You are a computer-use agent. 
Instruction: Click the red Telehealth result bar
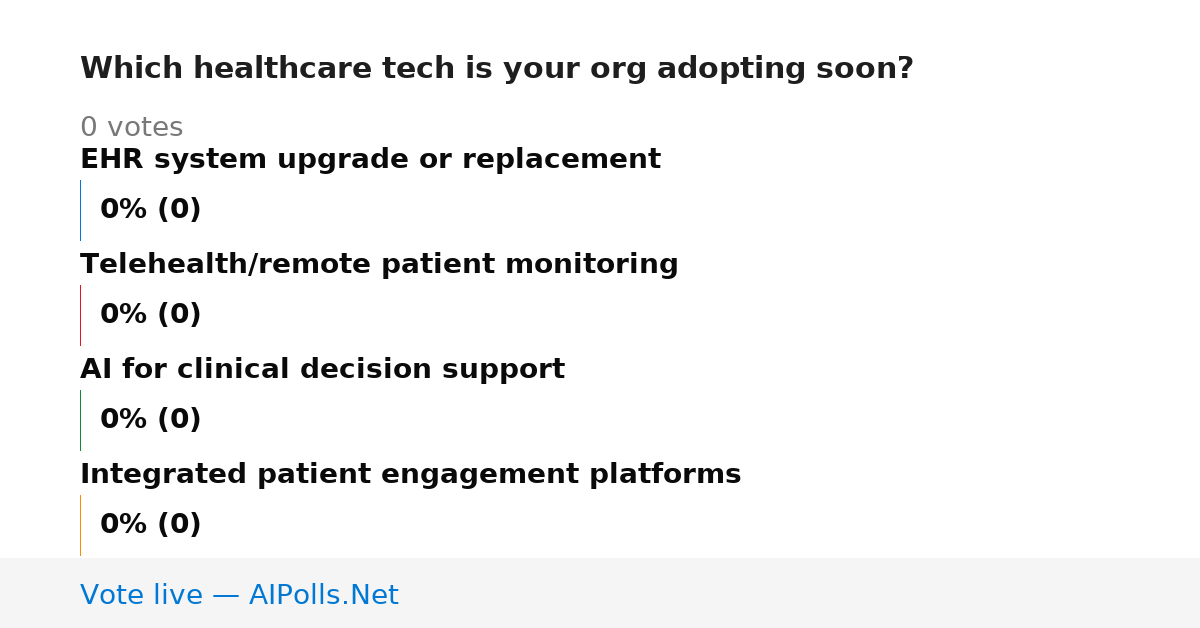81,315
